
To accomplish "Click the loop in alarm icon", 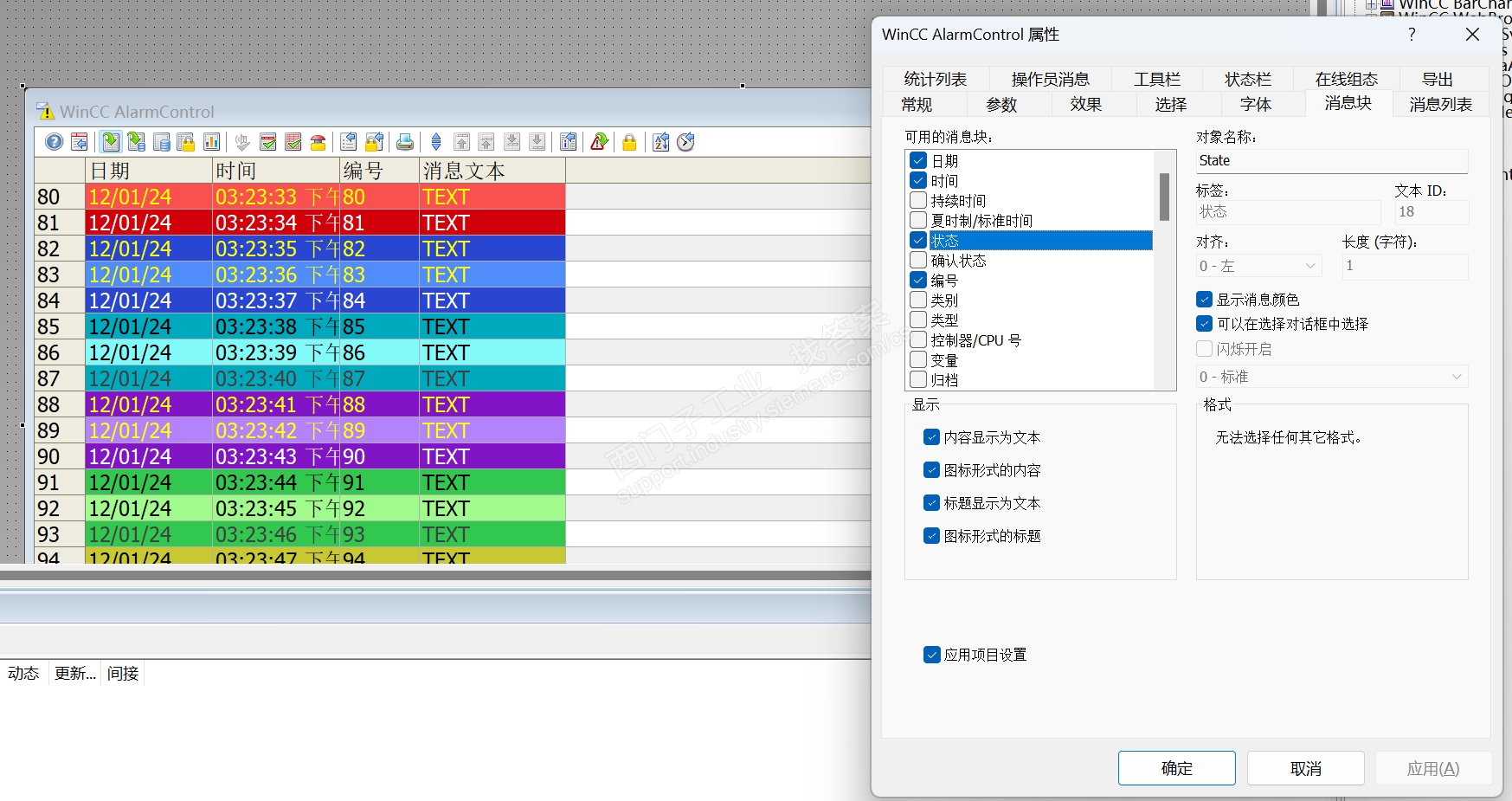I will point(599,142).
